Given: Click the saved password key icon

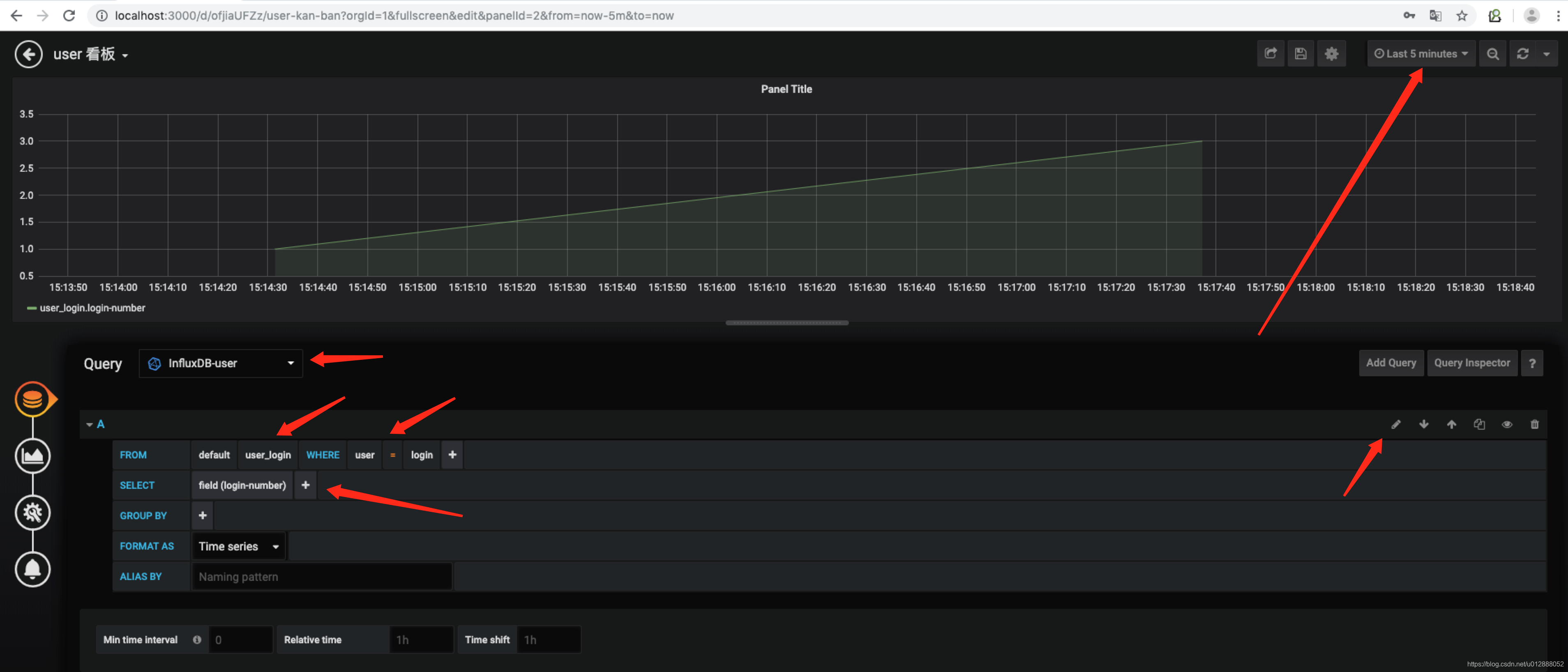Looking at the screenshot, I should (1409, 16).
